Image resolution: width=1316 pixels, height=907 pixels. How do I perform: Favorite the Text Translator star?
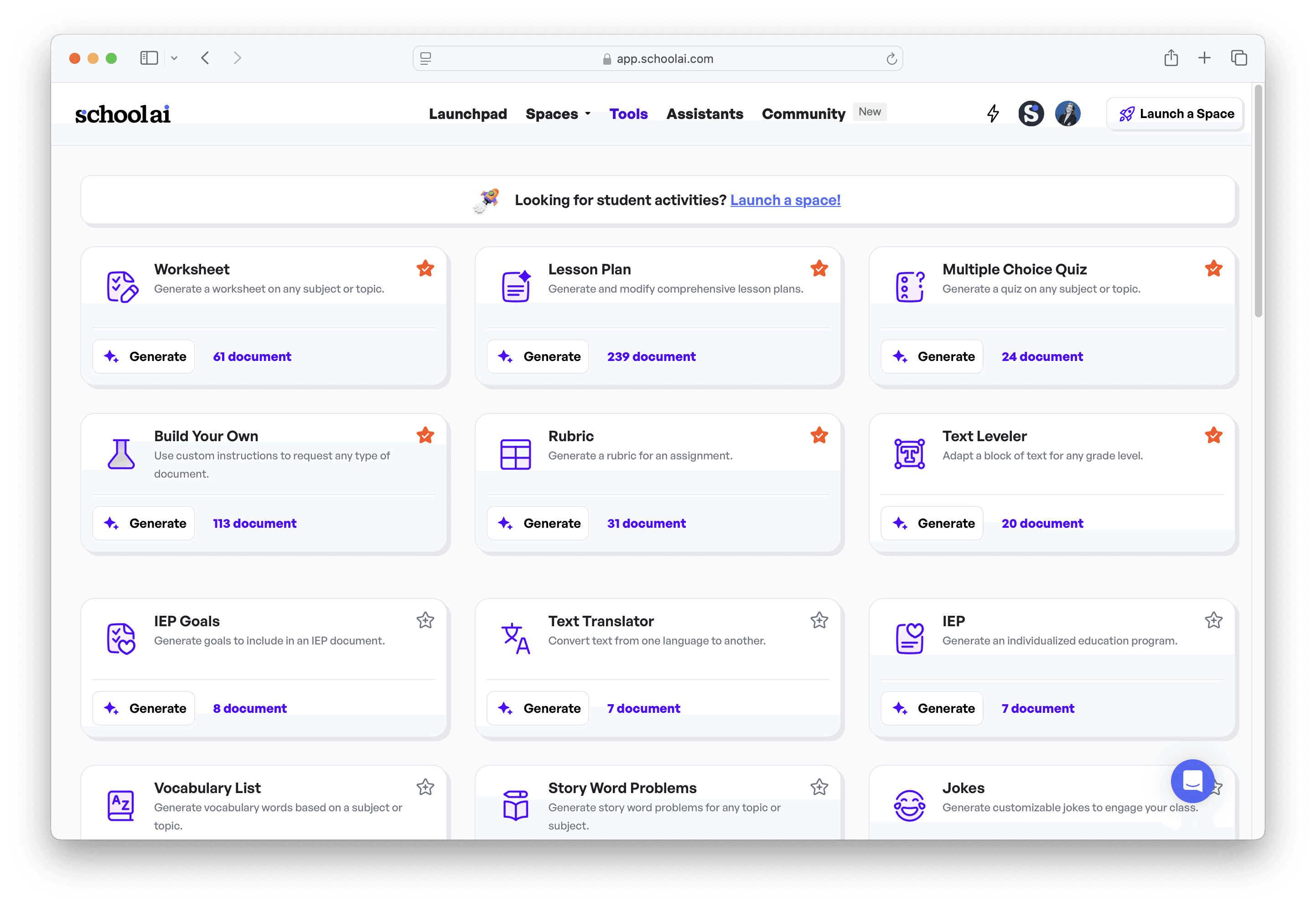tap(819, 621)
